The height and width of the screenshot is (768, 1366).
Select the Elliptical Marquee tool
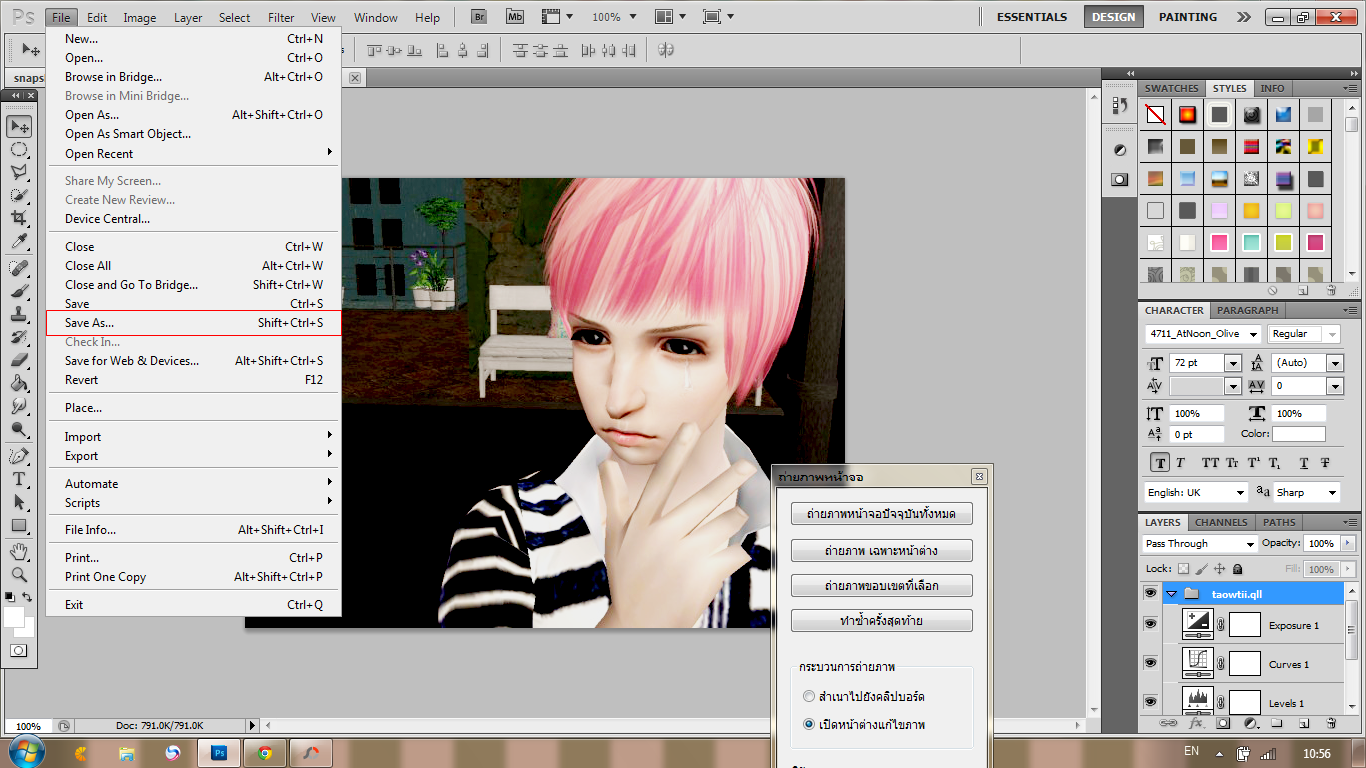[x=19, y=150]
